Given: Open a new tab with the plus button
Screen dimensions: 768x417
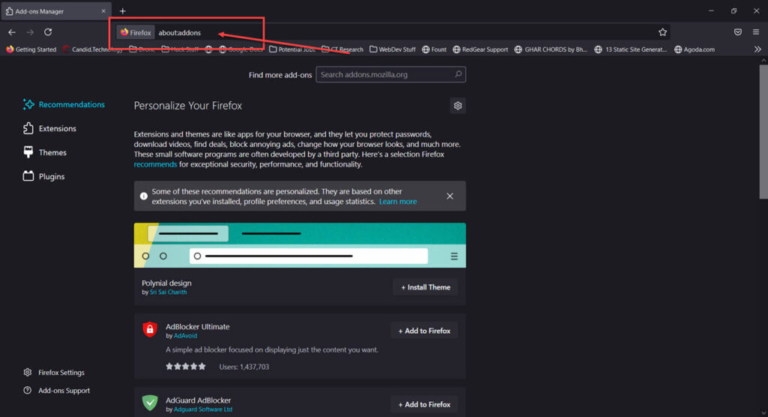Looking at the screenshot, I should [122, 11].
